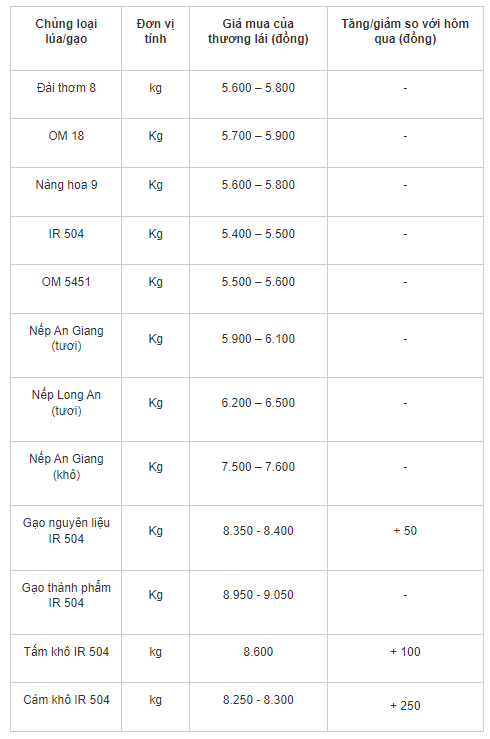Click the '+ 100' change for Tấm khô

coord(405,652)
